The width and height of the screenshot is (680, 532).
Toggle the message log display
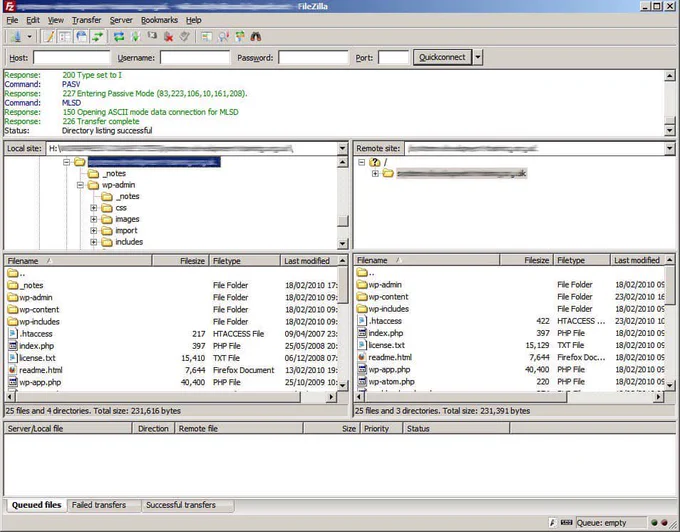click(49, 37)
